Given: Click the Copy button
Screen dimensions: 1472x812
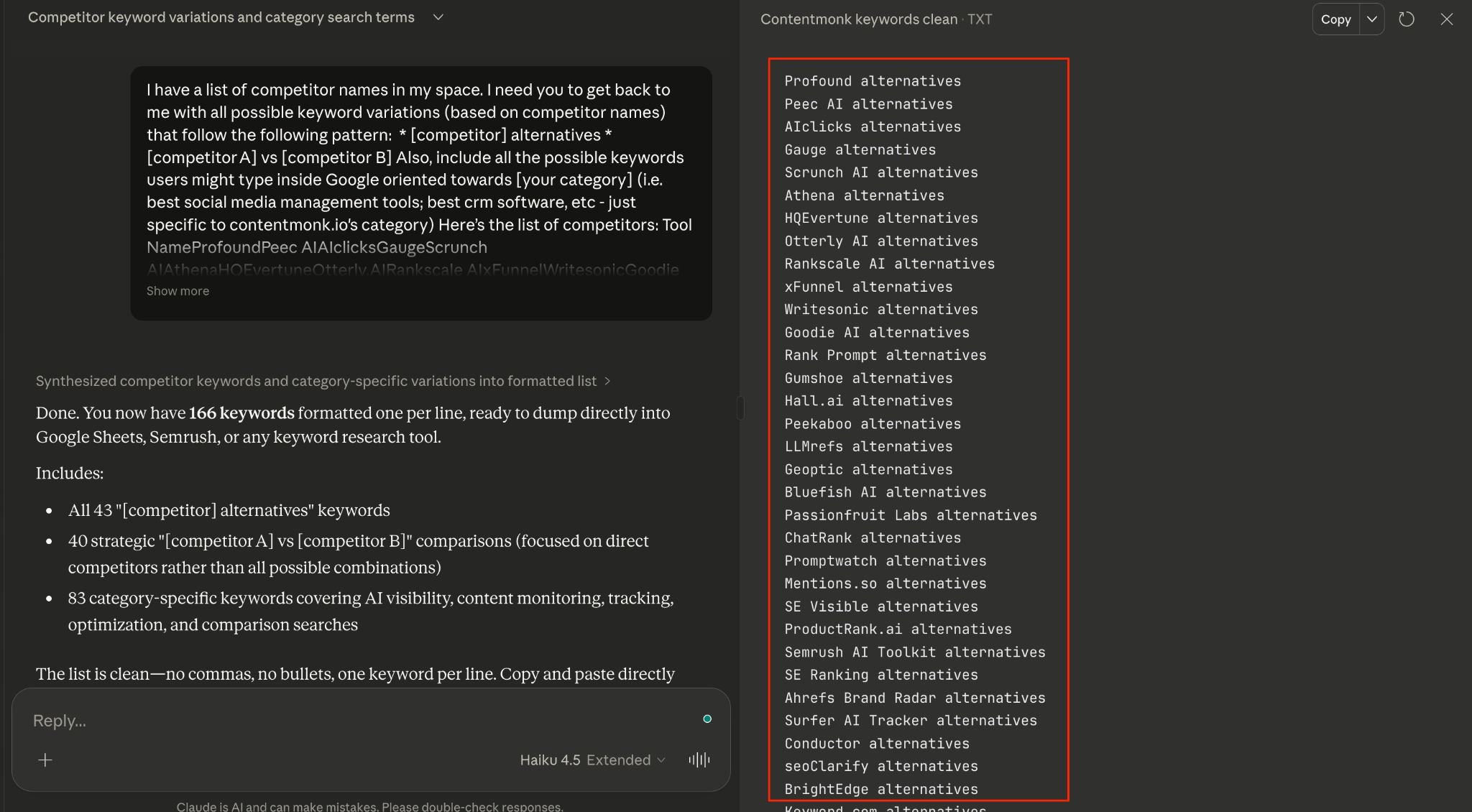Looking at the screenshot, I should coord(1335,19).
